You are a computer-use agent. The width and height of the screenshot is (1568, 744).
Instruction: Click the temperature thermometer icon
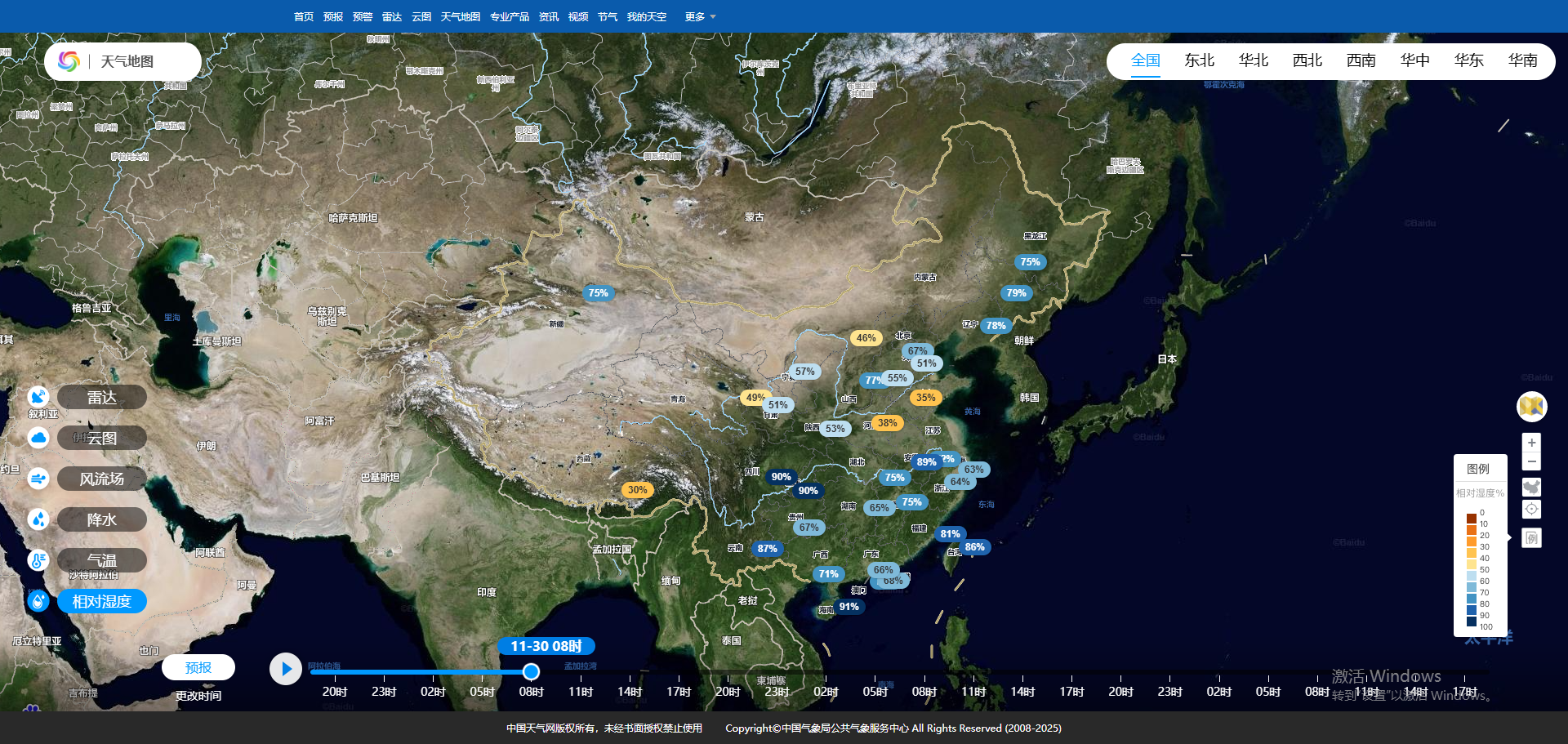click(38, 560)
